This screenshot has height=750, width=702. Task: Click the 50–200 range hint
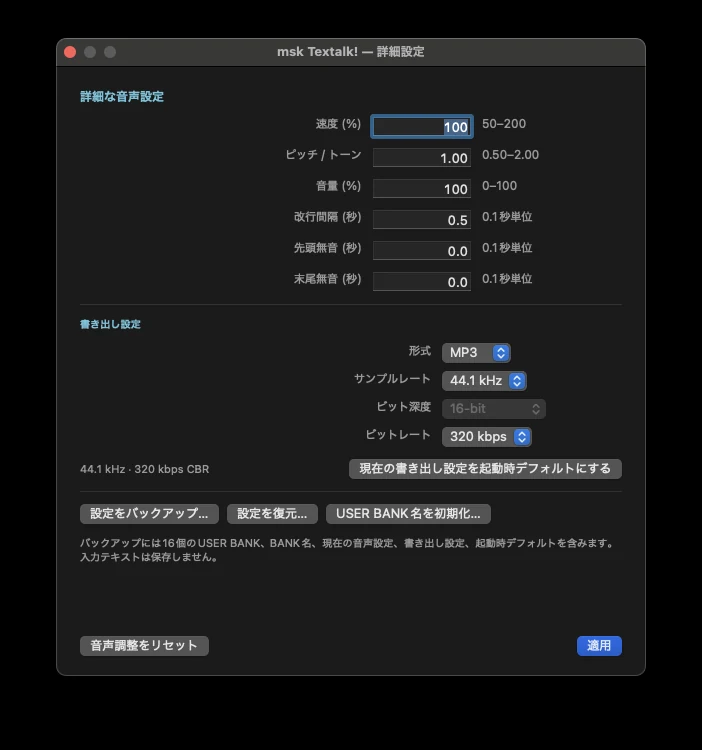[504, 124]
